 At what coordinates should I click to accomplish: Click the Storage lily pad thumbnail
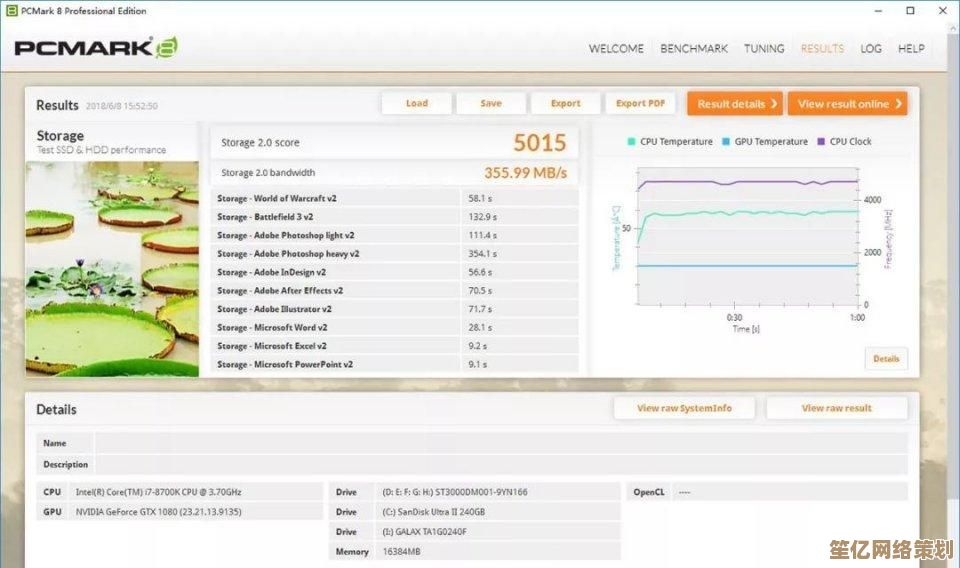[112, 268]
